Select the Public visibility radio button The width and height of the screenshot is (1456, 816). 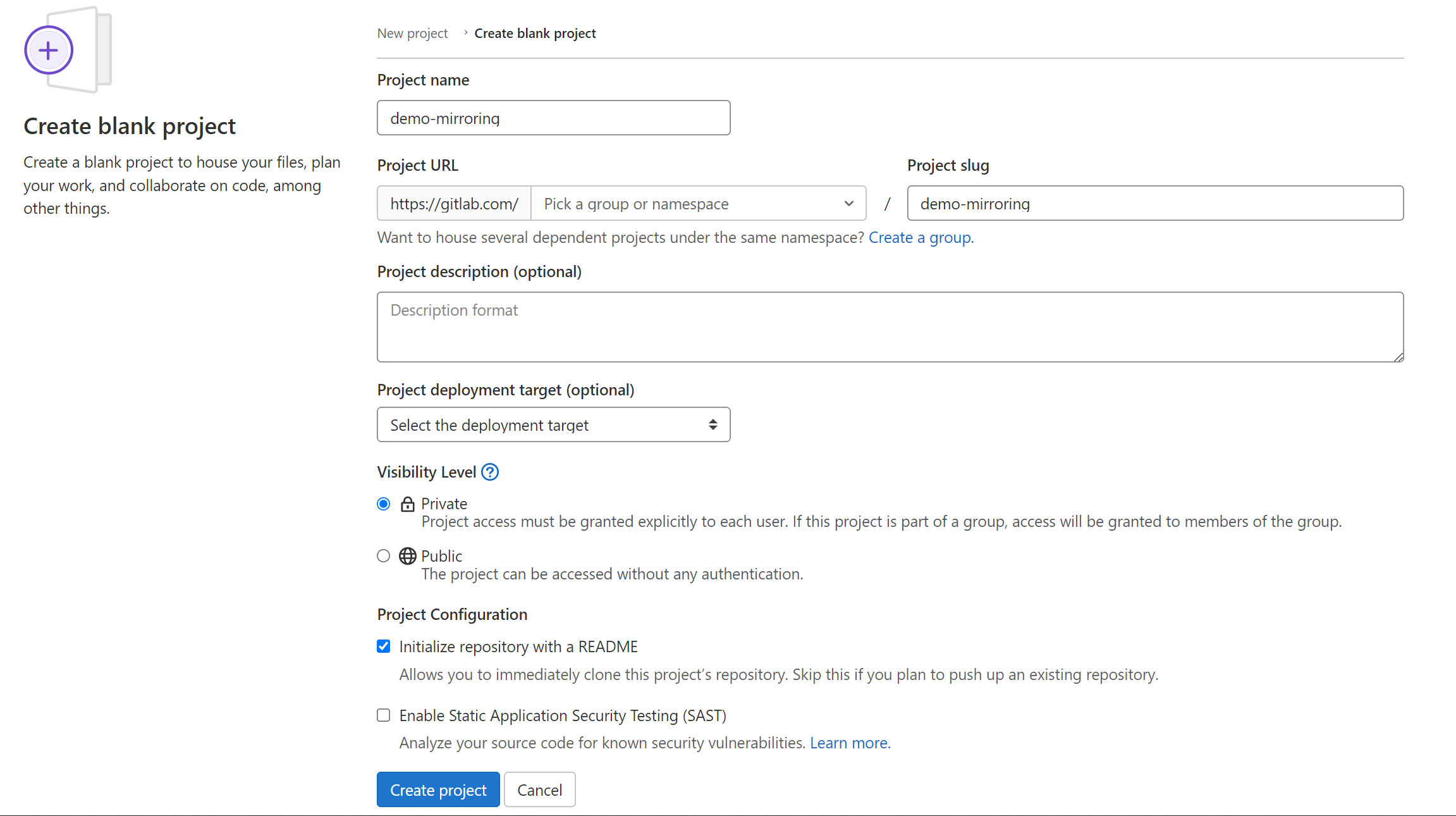click(x=384, y=556)
